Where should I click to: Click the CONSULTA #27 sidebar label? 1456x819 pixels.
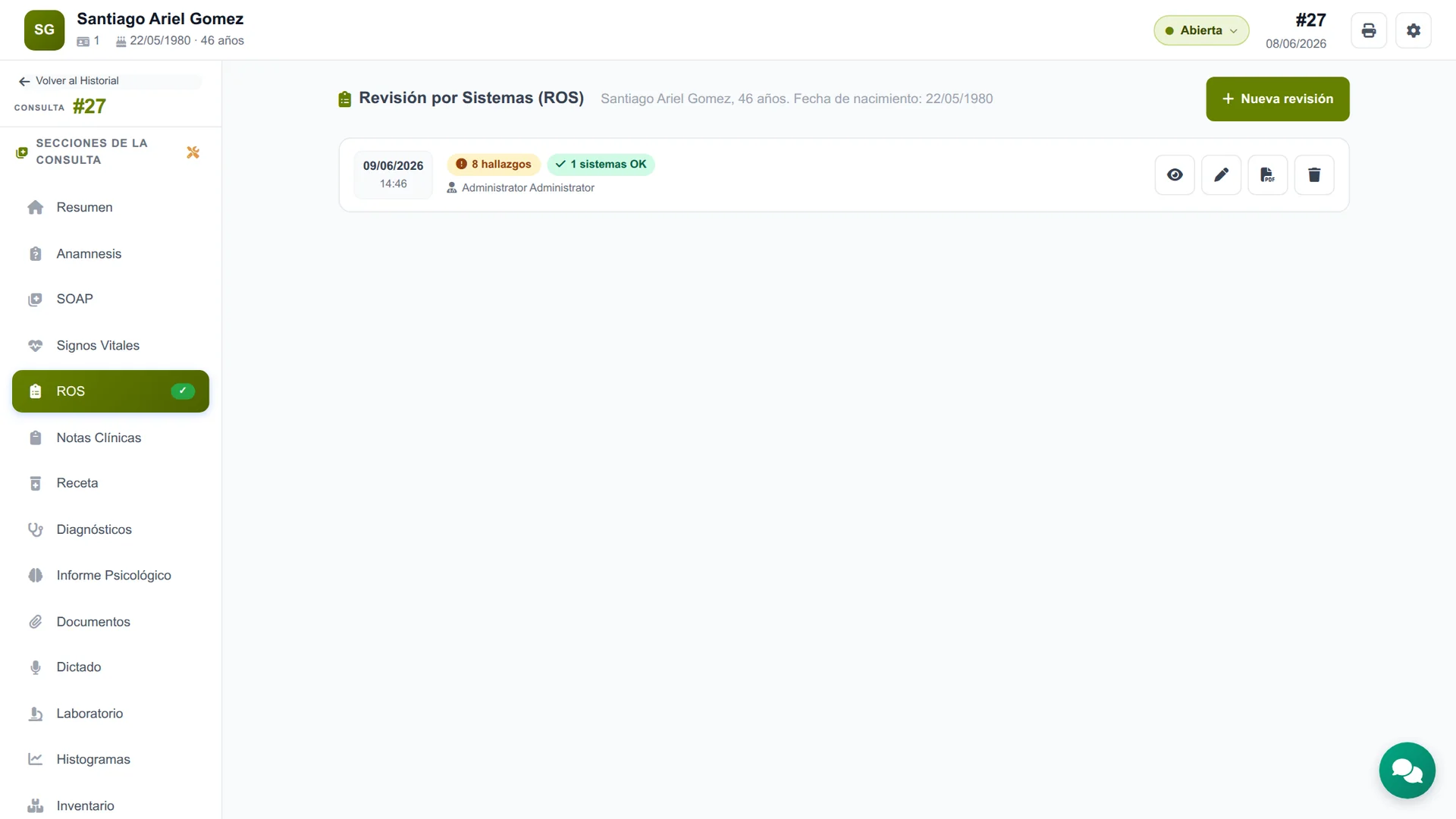[x=60, y=107]
